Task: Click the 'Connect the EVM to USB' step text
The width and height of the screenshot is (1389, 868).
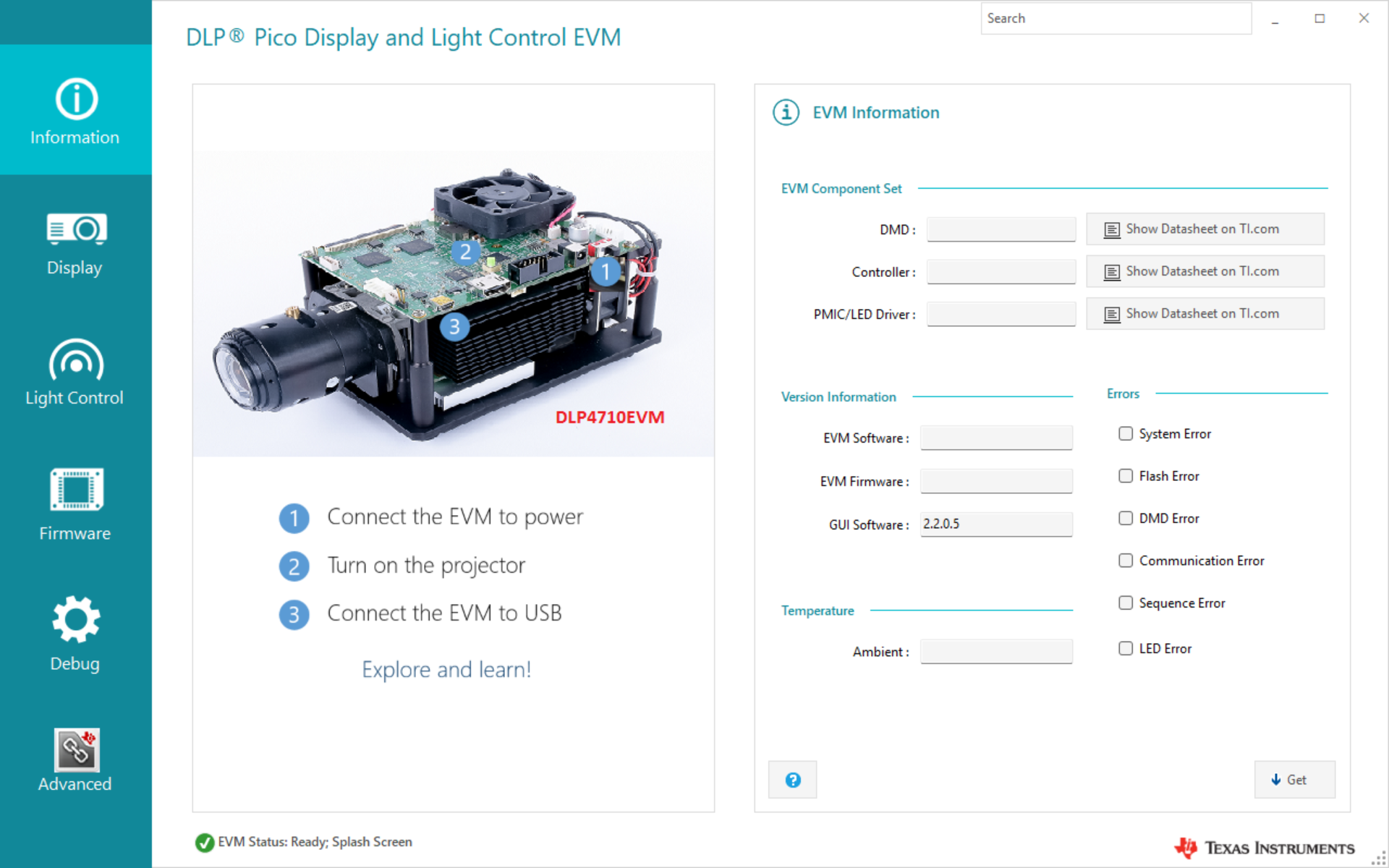Action: (444, 613)
